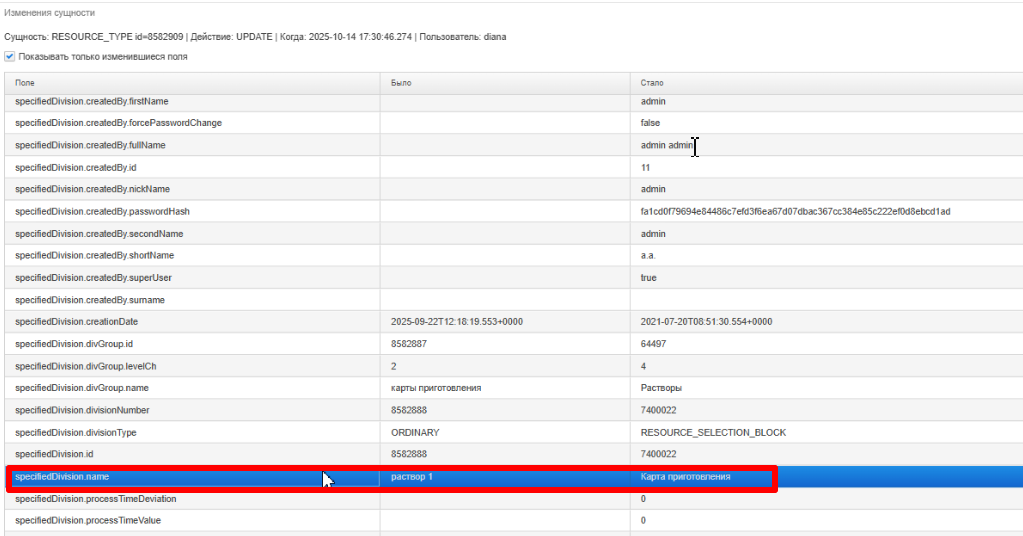Viewport: 1023px width, 536px height.
Task: Click the 'admin admin' value cell
Action: 827,145
